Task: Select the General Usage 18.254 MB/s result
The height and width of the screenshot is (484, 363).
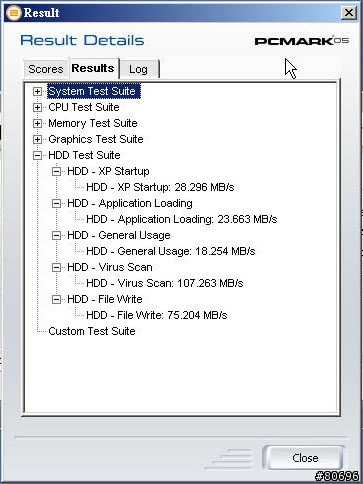Action: coord(171,251)
